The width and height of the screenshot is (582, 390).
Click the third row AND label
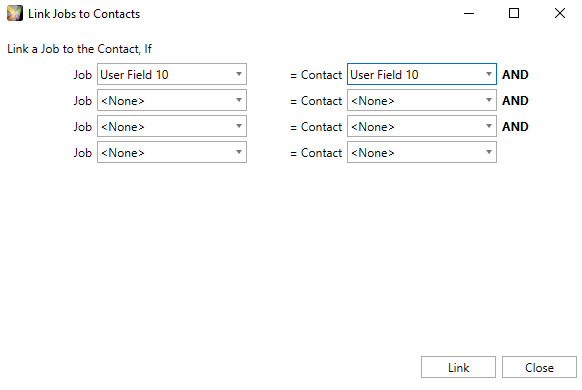(x=515, y=127)
